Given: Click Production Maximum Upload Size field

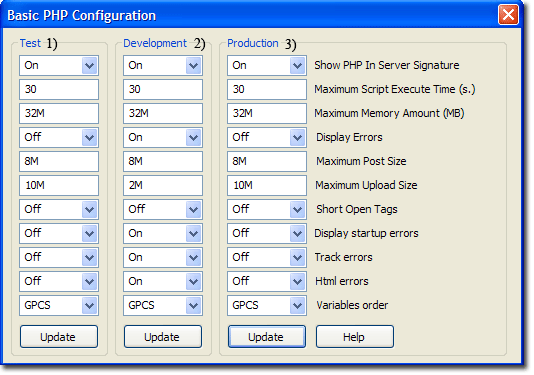Looking at the screenshot, I should [267, 185].
